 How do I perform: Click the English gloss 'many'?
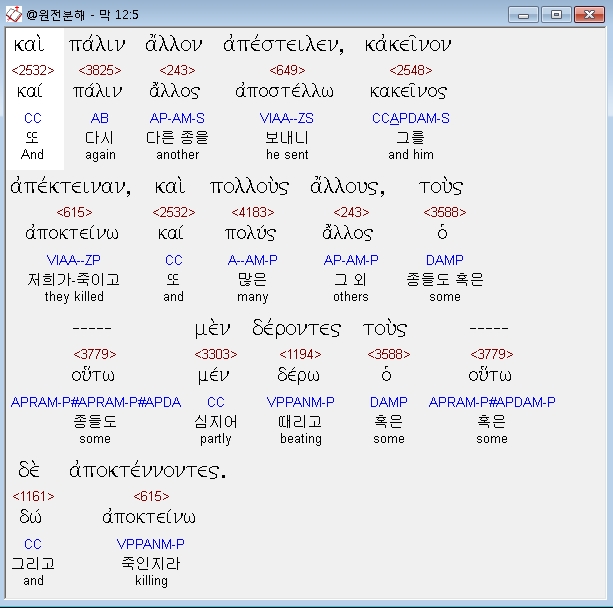tap(253, 297)
